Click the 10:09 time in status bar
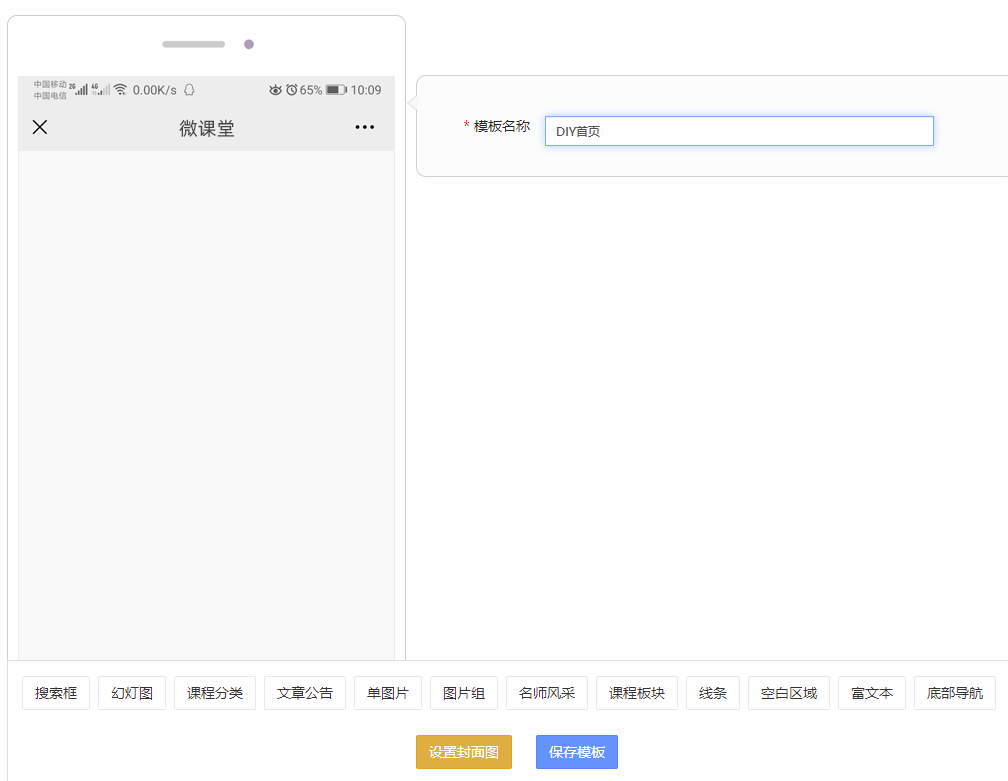 tap(366, 90)
